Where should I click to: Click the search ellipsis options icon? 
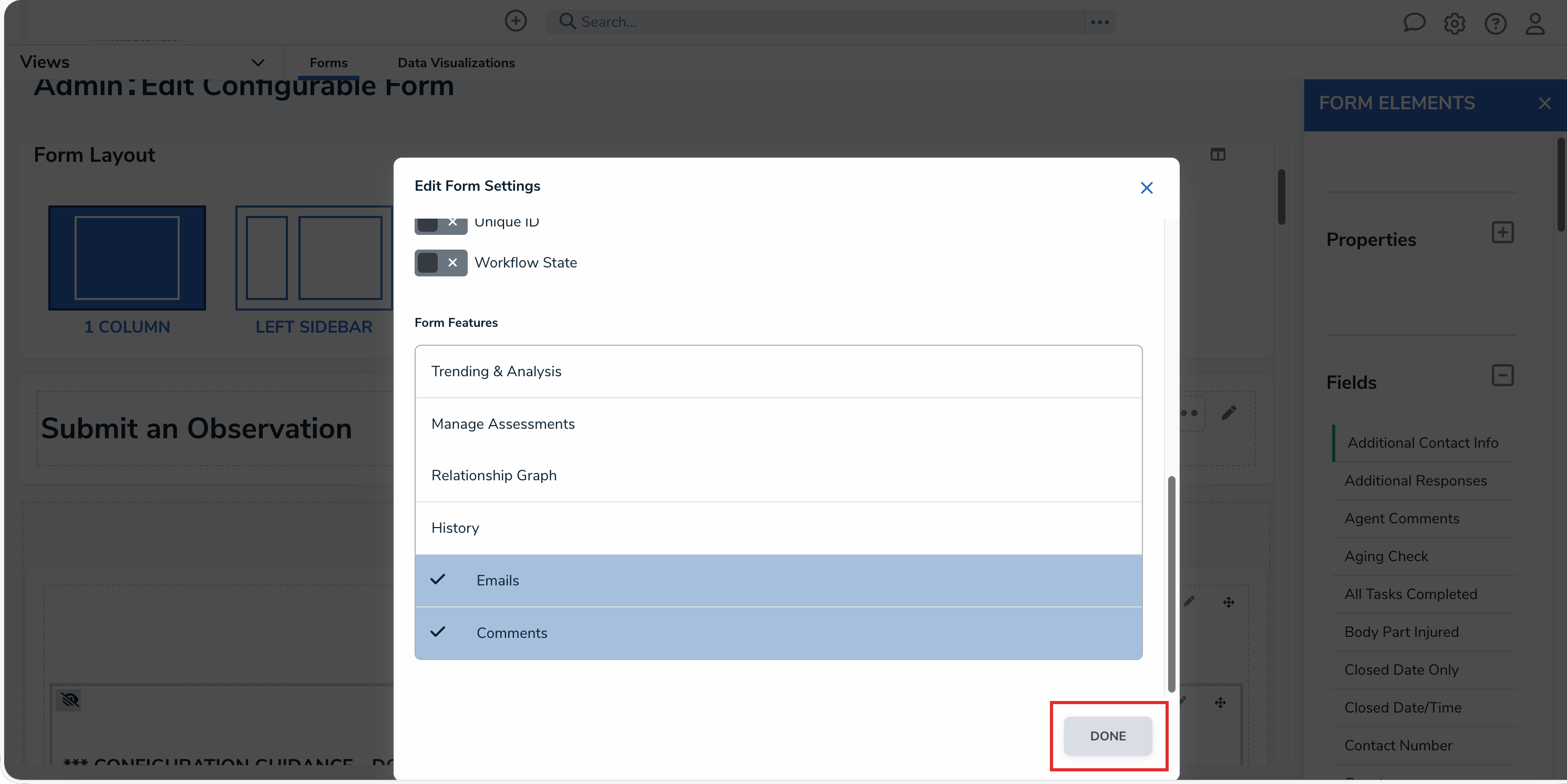[1100, 22]
